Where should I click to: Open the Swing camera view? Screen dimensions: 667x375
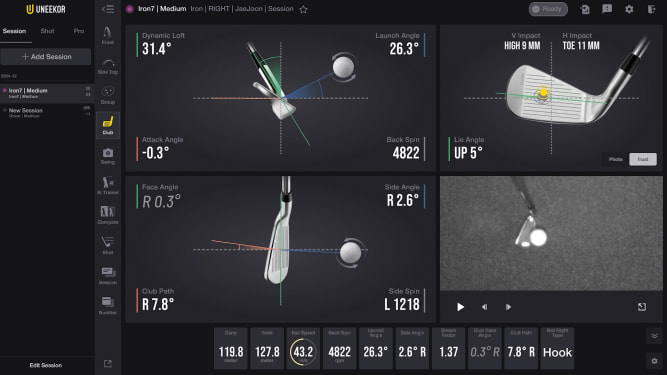point(108,156)
